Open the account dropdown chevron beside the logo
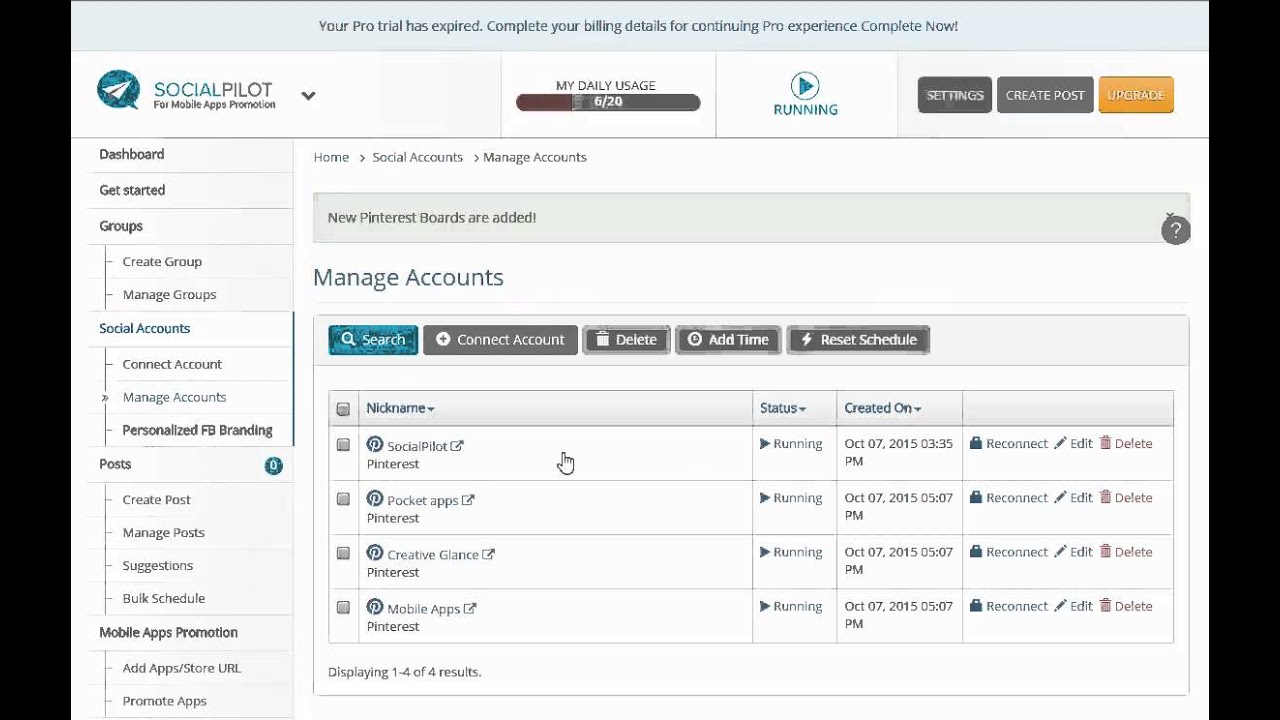This screenshot has height=720, width=1280. click(308, 96)
